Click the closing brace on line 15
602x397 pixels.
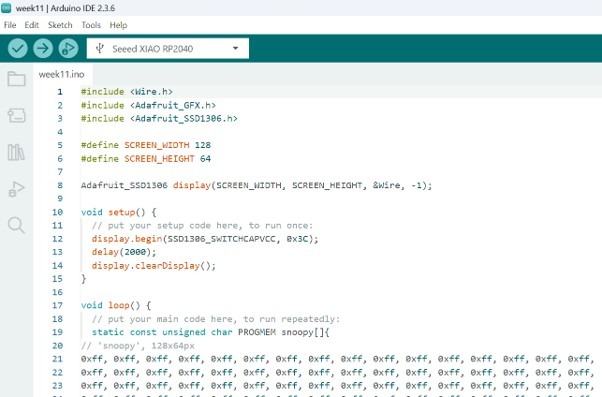(84, 279)
